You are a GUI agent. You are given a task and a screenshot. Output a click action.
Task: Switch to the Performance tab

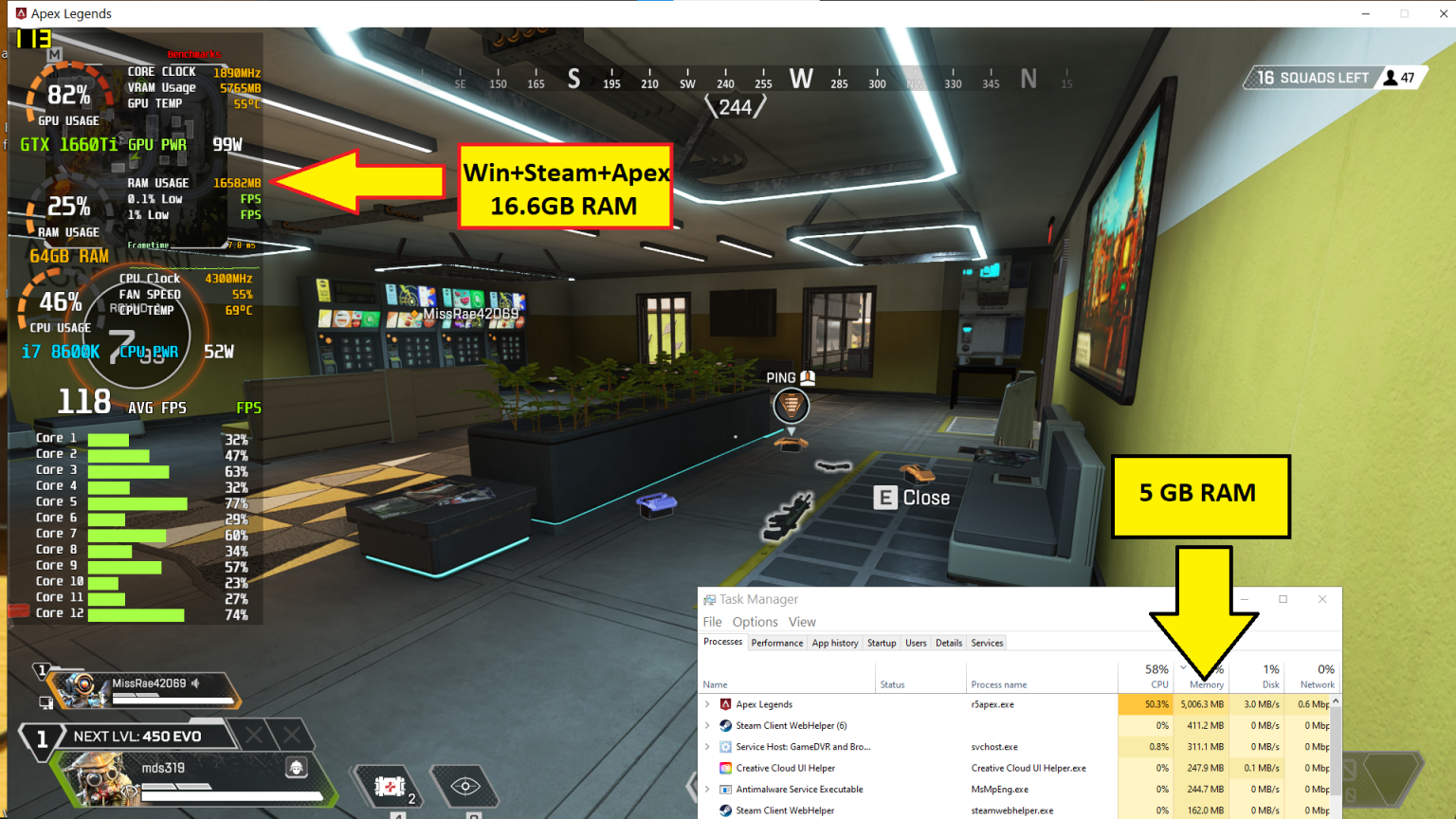point(776,643)
